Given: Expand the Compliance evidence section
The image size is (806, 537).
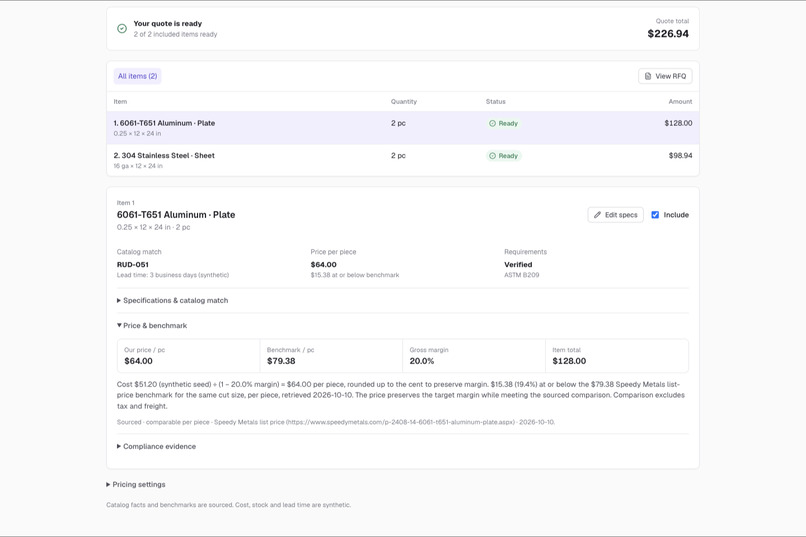Looking at the screenshot, I should coord(156,447).
